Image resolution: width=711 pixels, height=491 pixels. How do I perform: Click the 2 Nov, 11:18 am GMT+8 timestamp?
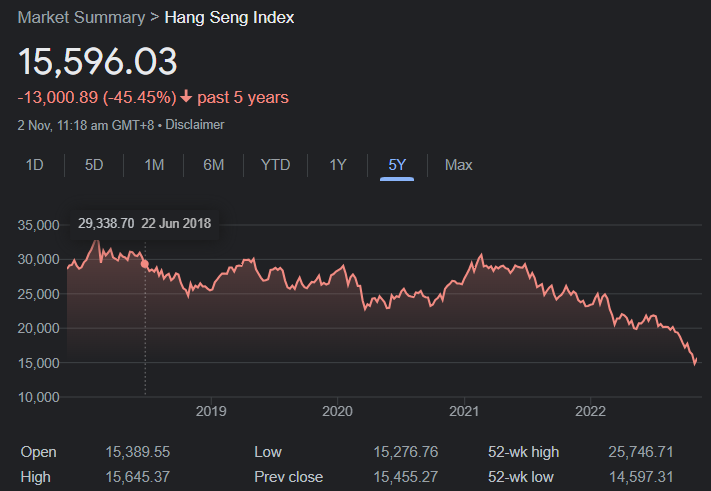86,125
